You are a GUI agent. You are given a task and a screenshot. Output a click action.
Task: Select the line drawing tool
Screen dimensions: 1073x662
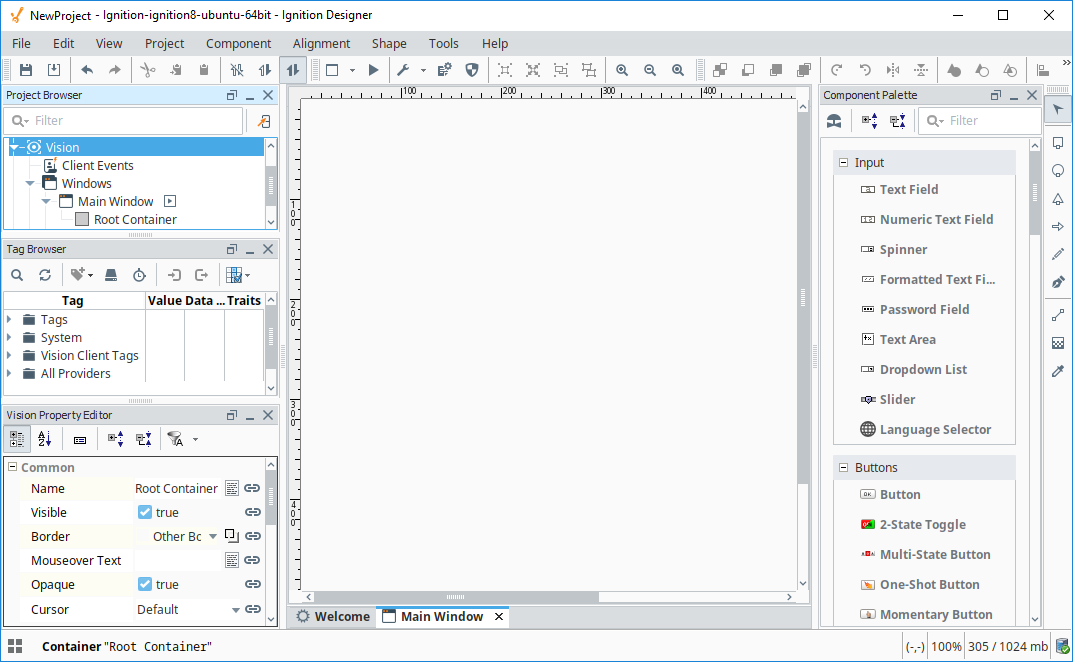[1058, 315]
